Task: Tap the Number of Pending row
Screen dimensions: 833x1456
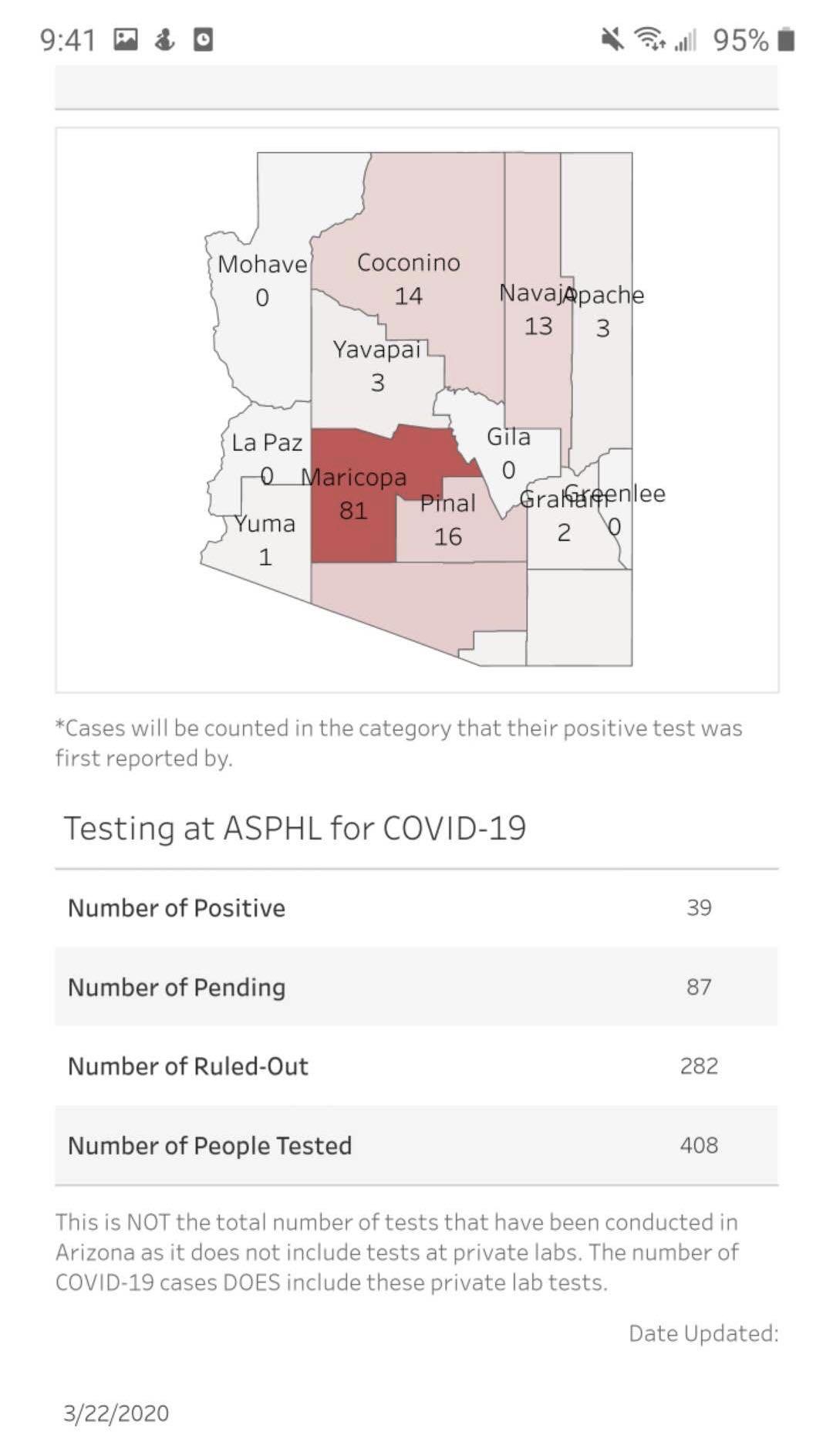Action: pyautogui.click(x=416, y=987)
